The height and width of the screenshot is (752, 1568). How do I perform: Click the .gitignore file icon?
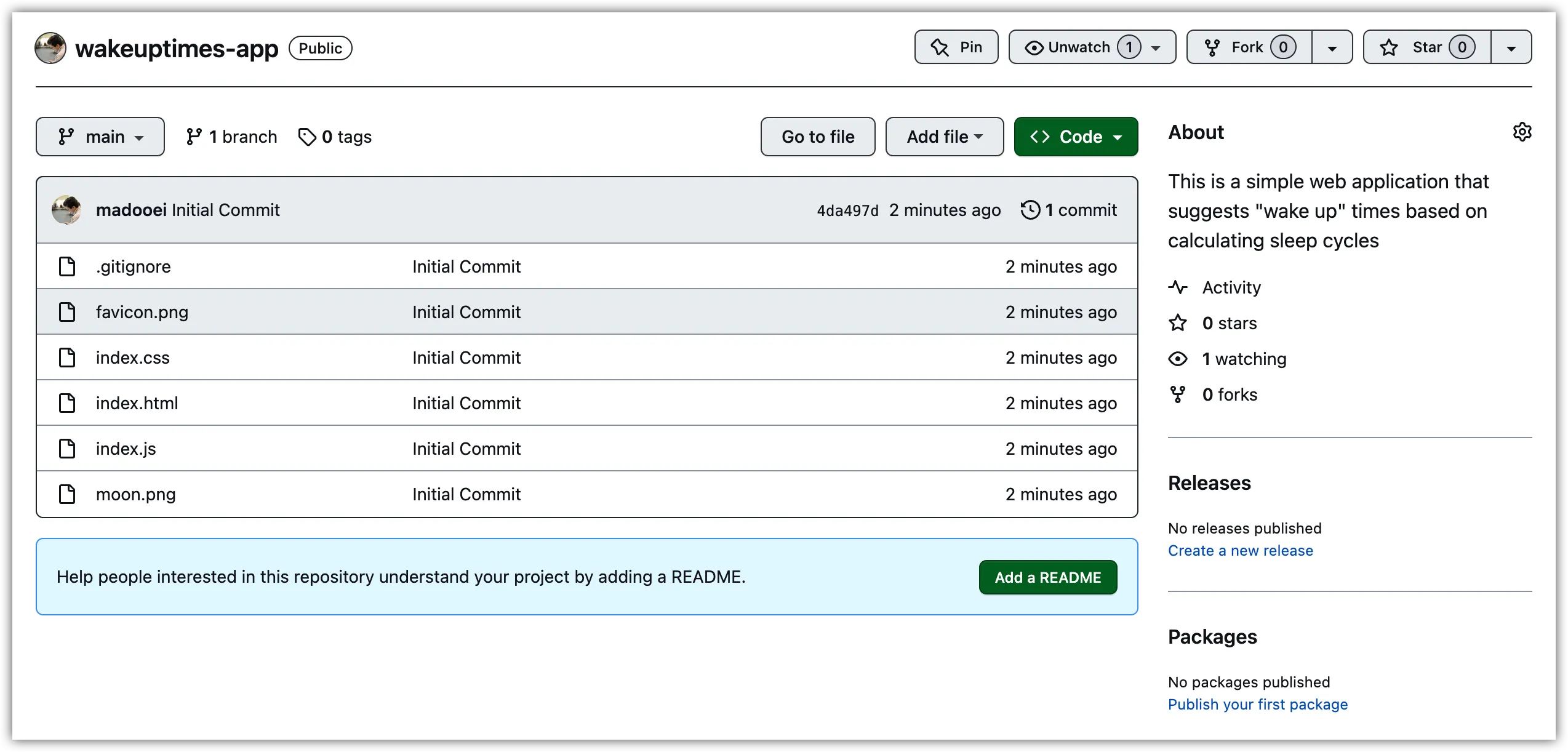coord(67,266)
